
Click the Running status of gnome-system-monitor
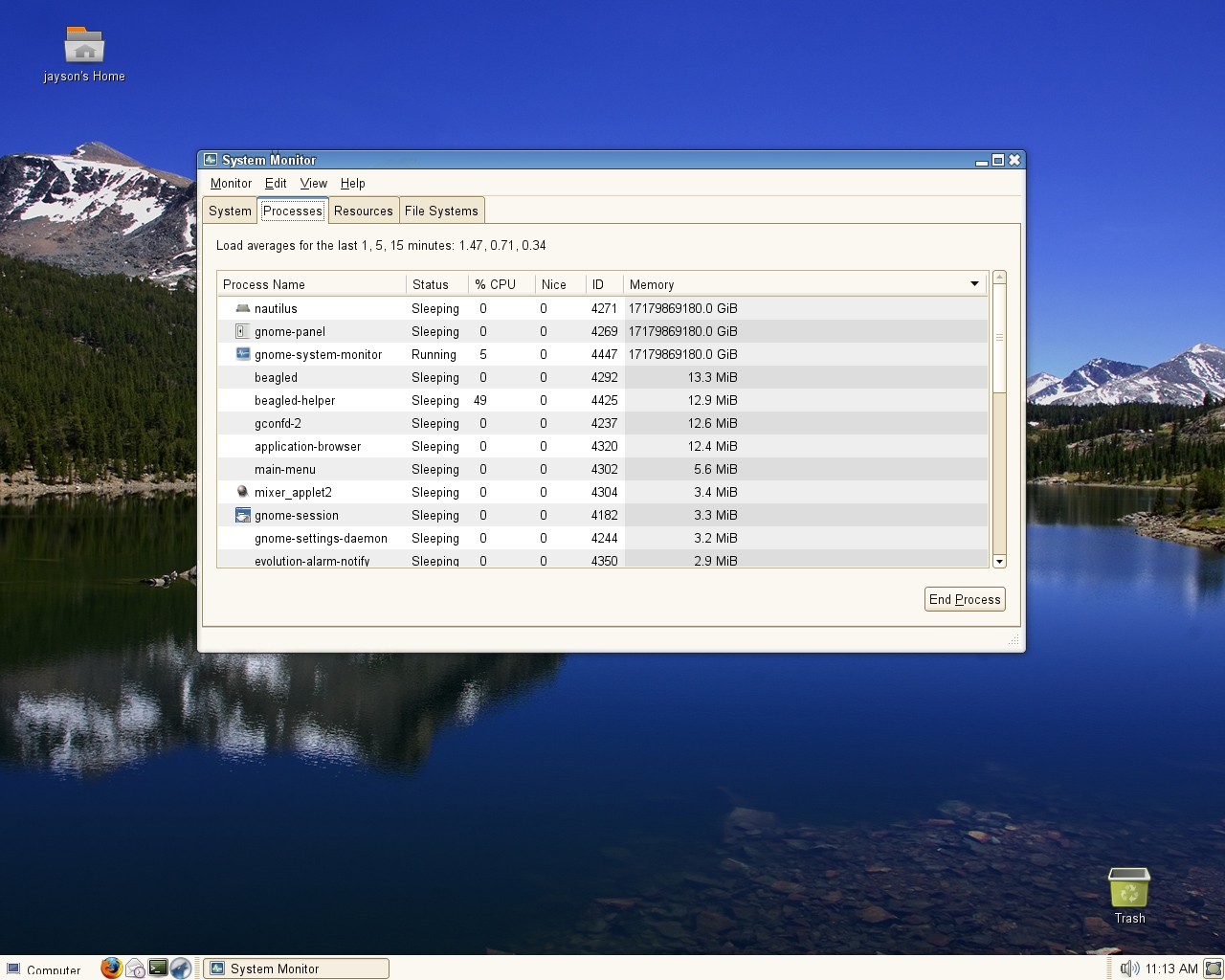434,354
